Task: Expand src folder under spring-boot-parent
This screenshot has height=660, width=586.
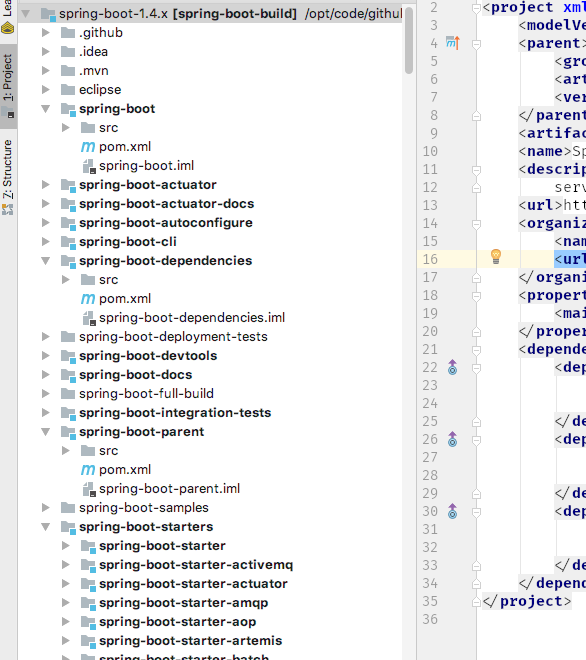Action: [66, 451]
